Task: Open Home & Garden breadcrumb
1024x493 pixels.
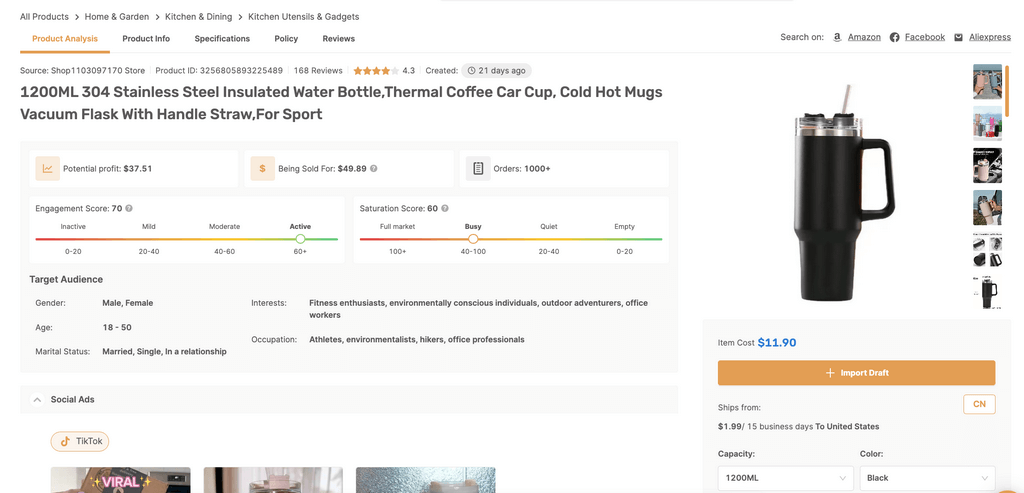Action: [x=117, y=16]
